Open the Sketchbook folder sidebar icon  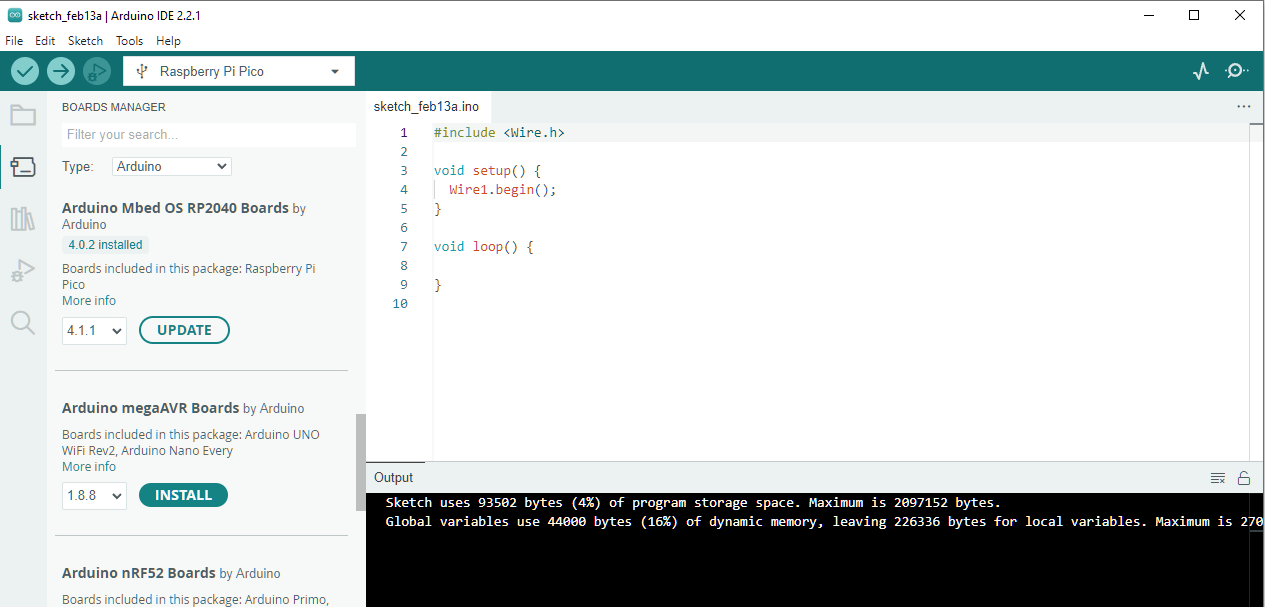22,115
